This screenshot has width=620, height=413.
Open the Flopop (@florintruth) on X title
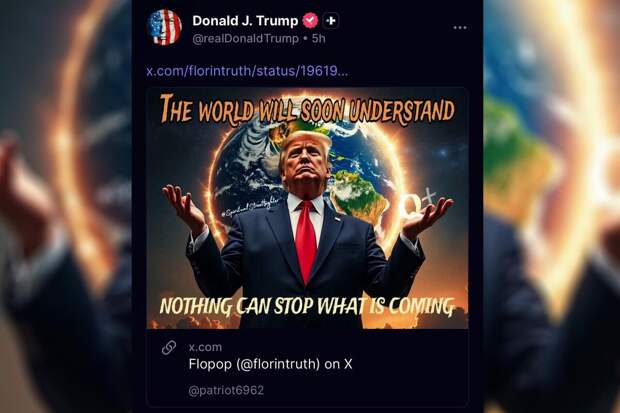coord(270,364)
